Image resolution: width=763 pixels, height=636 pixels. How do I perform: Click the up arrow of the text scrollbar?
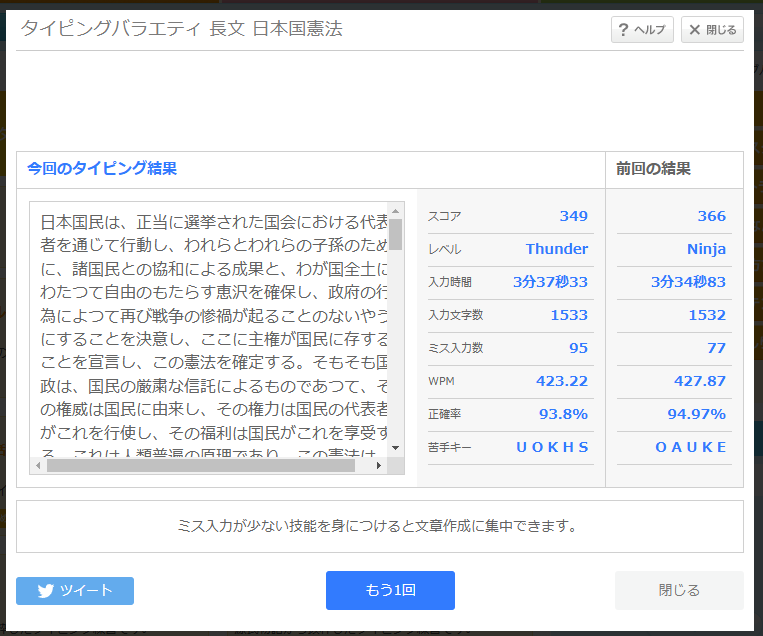396,211
